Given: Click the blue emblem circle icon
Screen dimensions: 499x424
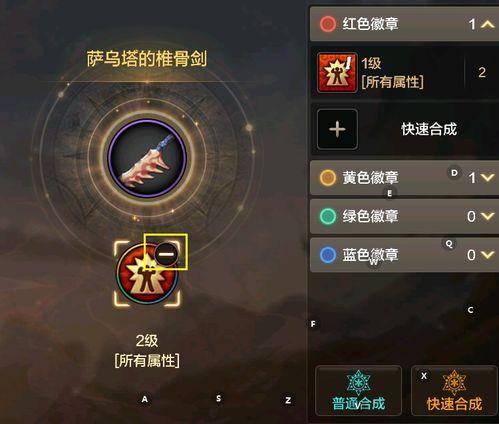Looking at the screenshot, I should pyautogui.click(x=328, y=255).
